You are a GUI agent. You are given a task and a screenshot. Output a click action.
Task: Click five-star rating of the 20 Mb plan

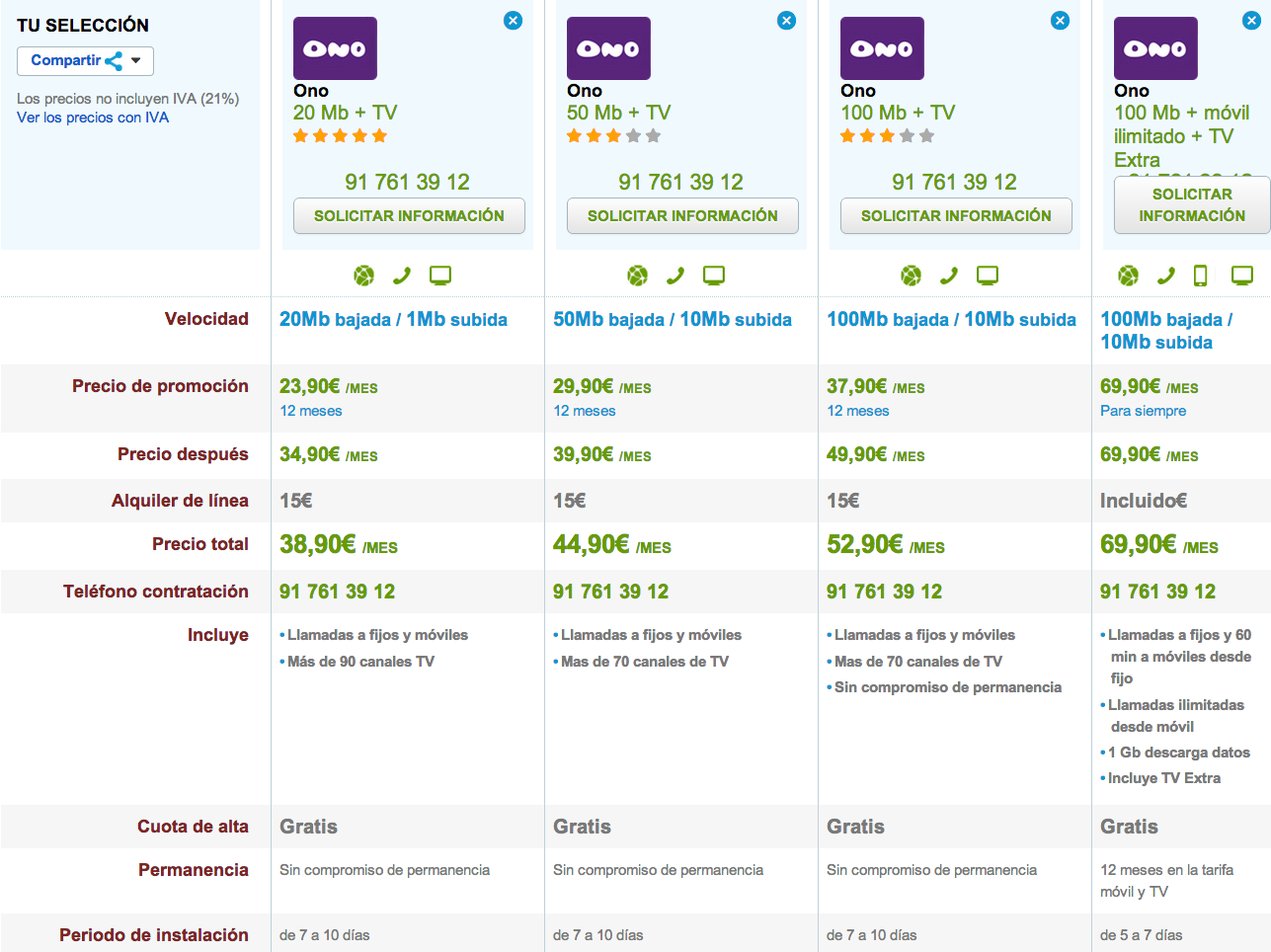341,136
